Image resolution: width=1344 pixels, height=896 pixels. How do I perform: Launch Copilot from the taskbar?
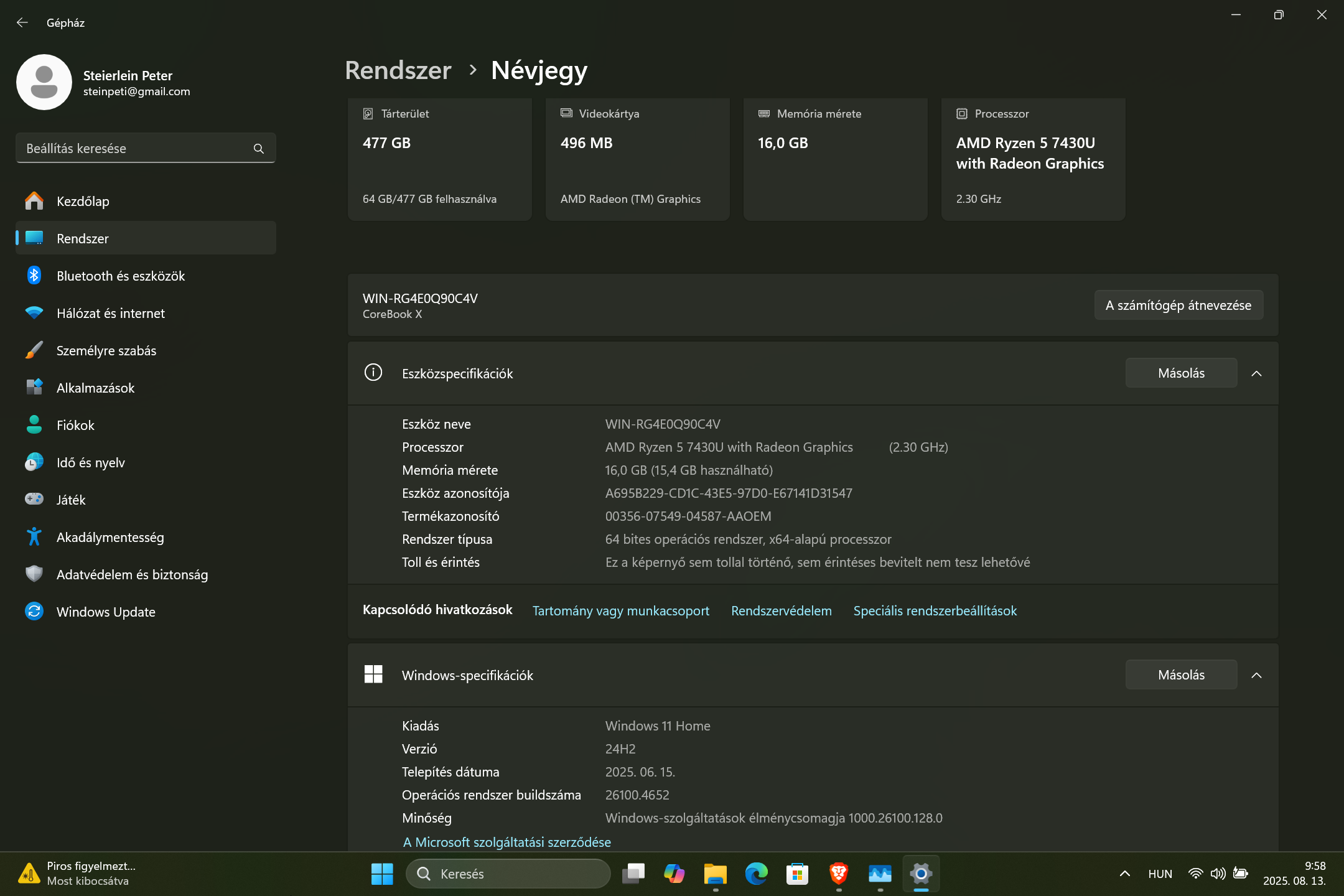(x=674, y=874)
